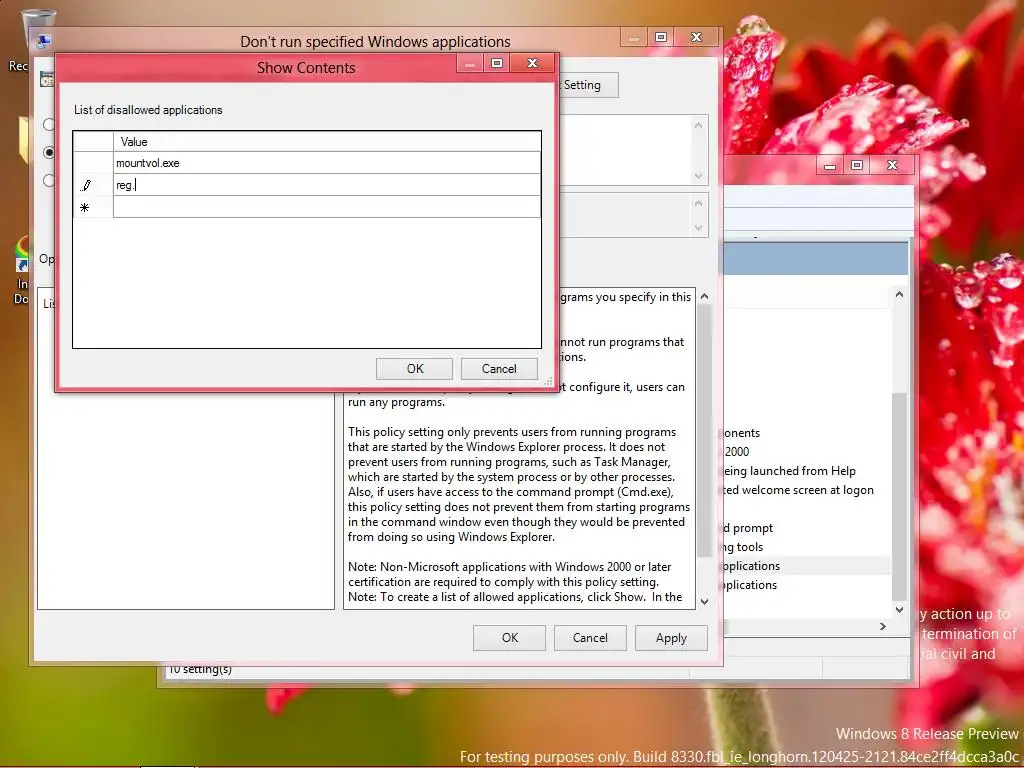Close the background Group Policy Editor window
The image size is (1024, 768).
[892, 166]
